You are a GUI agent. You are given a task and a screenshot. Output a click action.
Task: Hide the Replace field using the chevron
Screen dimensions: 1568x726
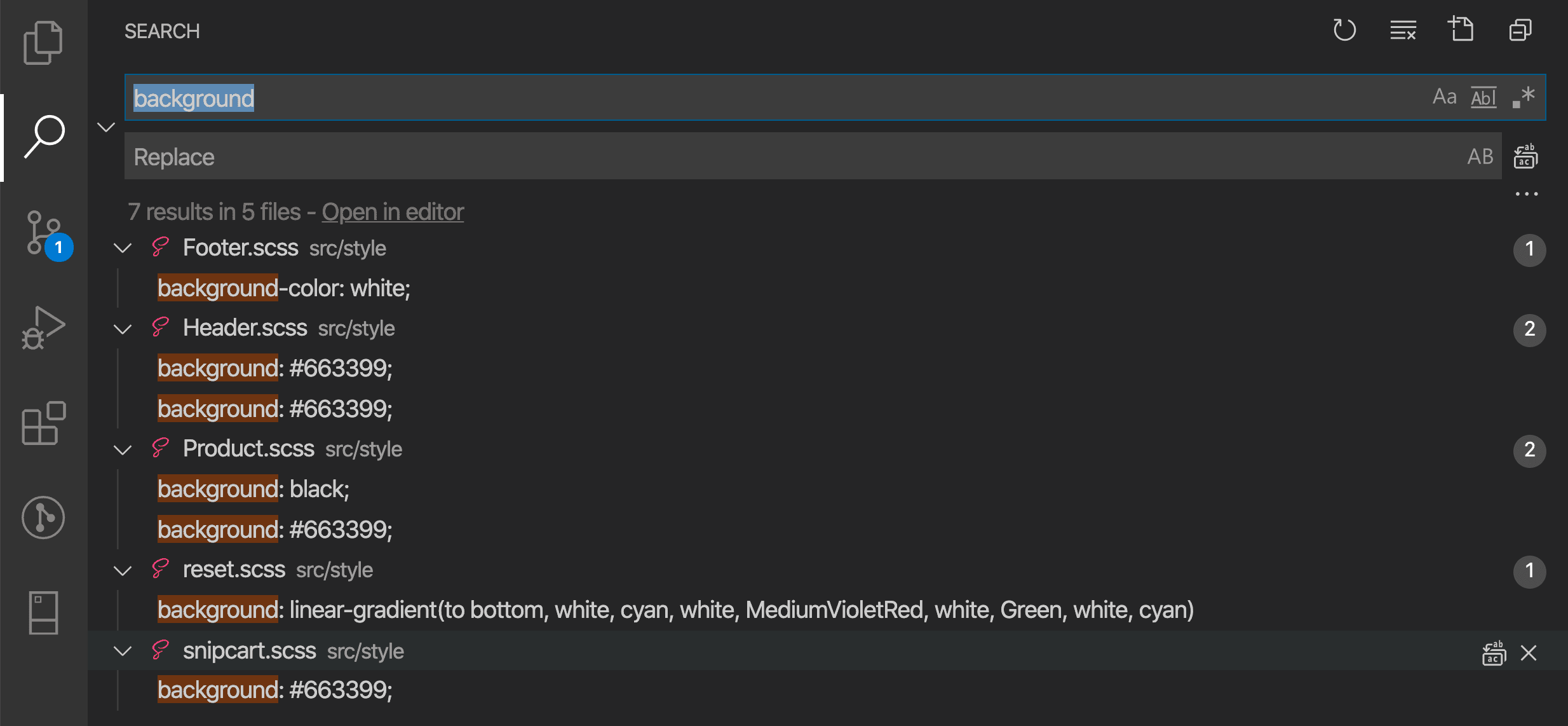point(106,127)
